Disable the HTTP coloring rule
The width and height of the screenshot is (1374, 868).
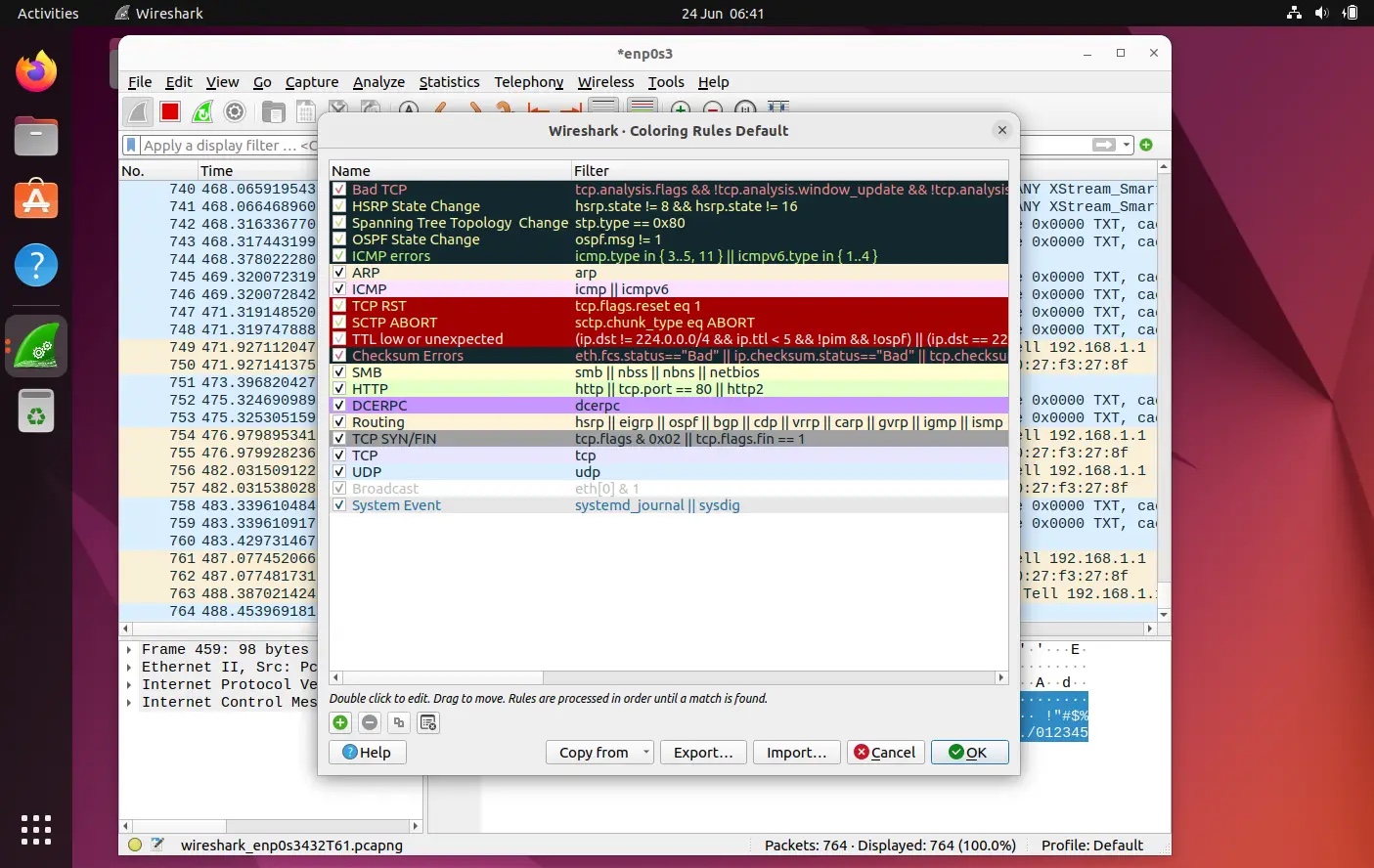coord(339,388)
